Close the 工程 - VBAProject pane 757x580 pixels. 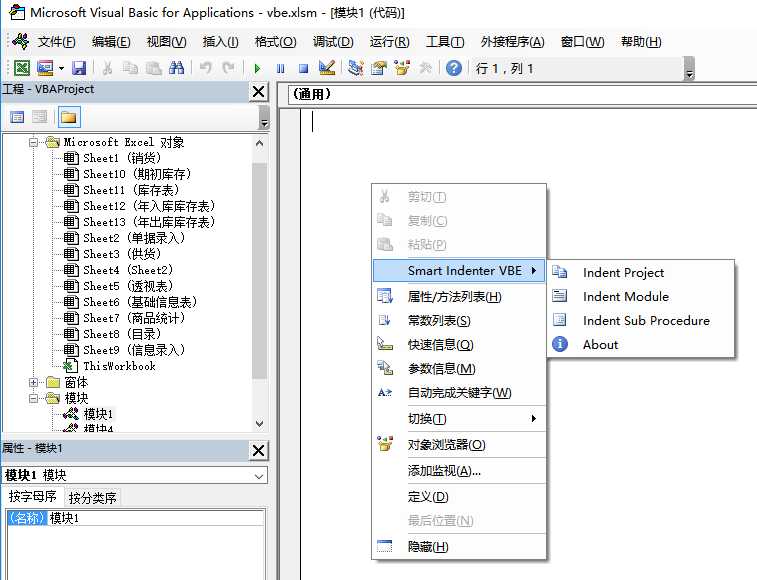pos(258,91)
